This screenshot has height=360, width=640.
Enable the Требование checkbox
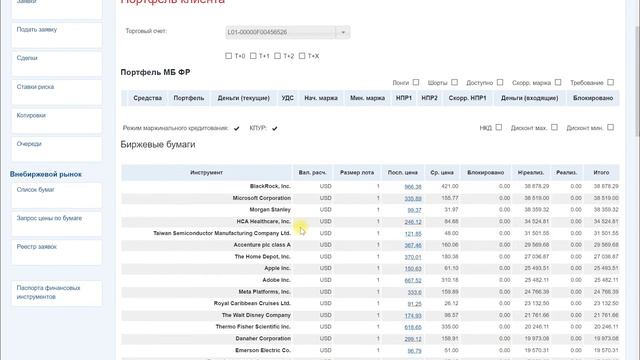611,82
